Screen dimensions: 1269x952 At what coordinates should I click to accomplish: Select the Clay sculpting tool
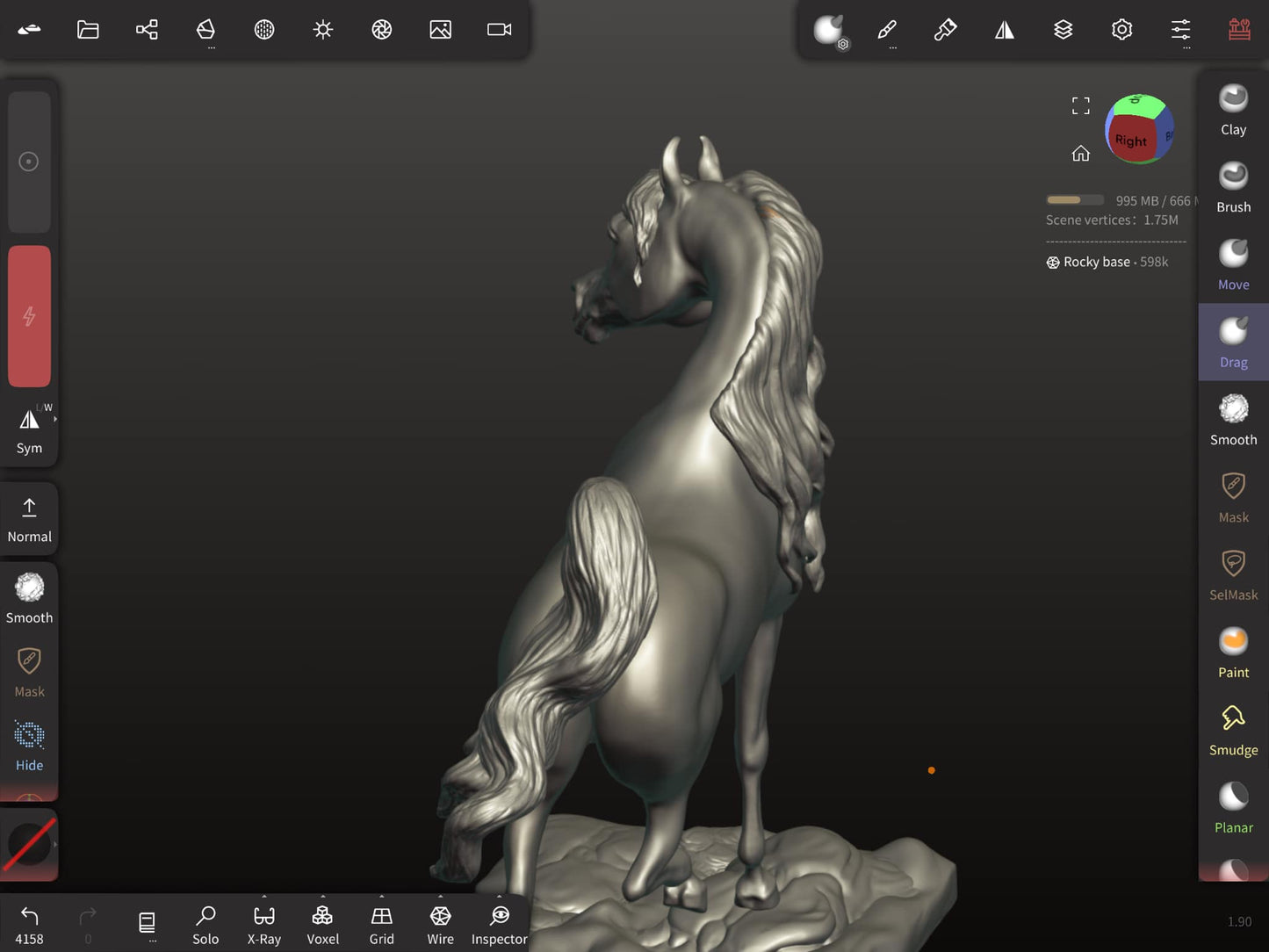coord(1233,110)
